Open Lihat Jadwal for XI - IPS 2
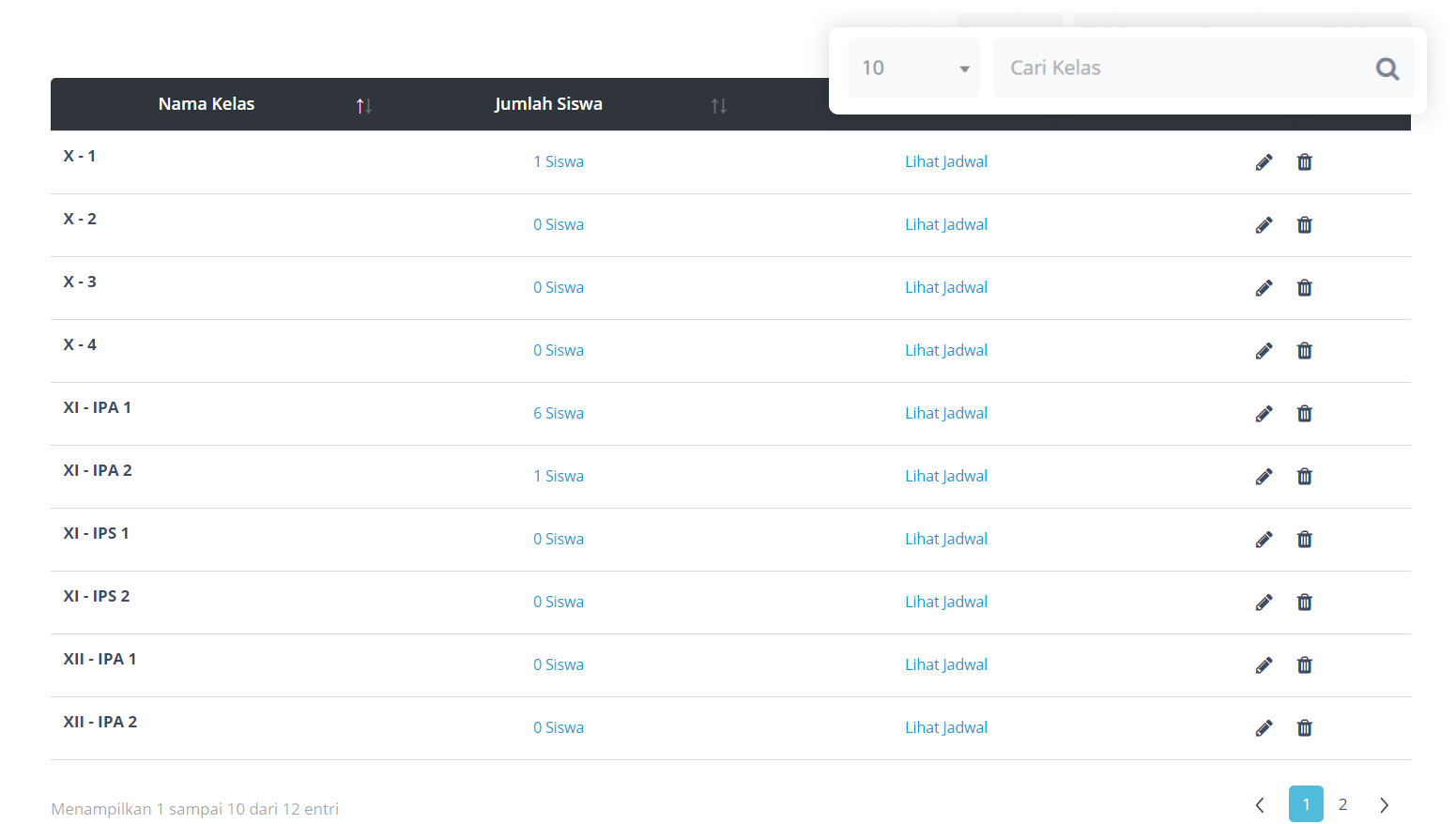 pos(945,603)
